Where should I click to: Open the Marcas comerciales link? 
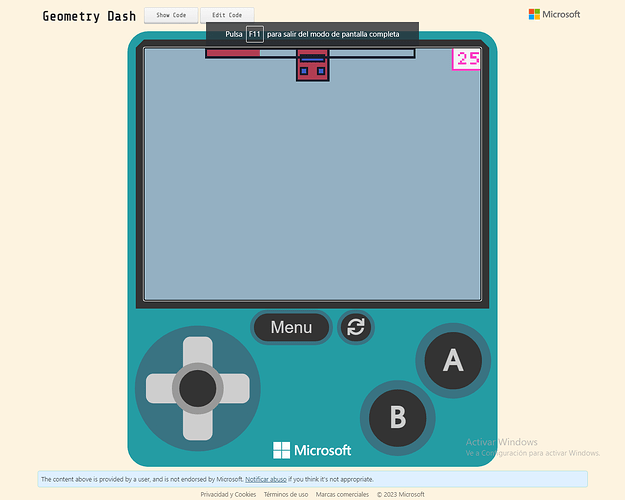(x=342, y=494)
